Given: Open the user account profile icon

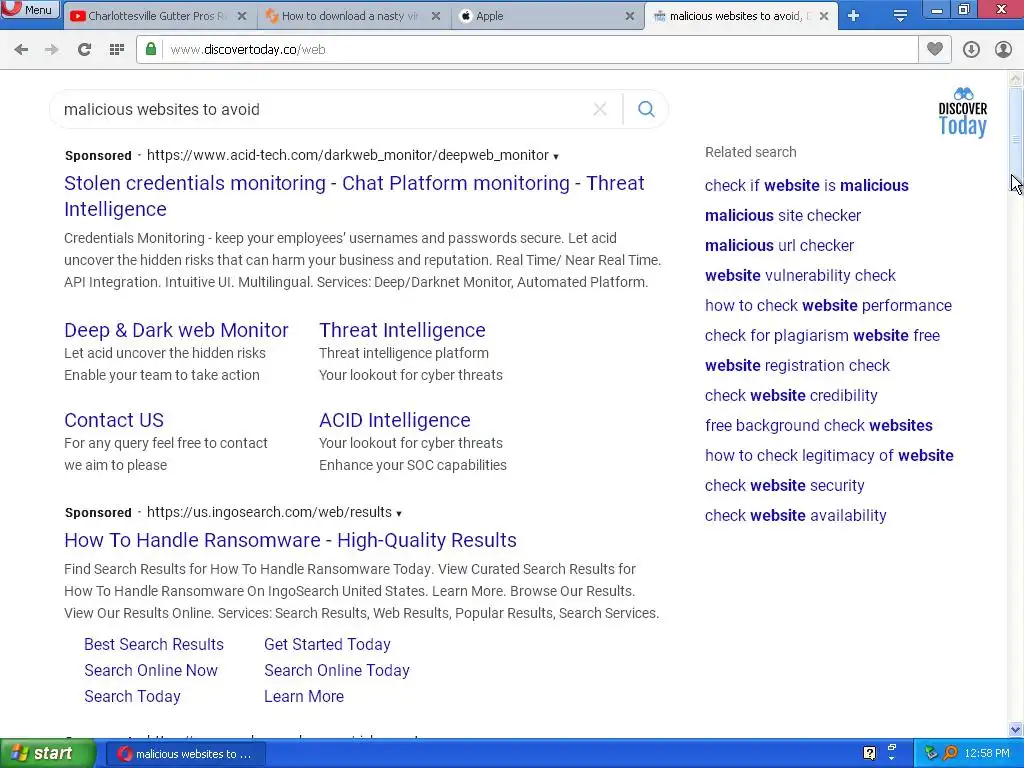Looking at the screenshot, I should [x=1003, y=50].
